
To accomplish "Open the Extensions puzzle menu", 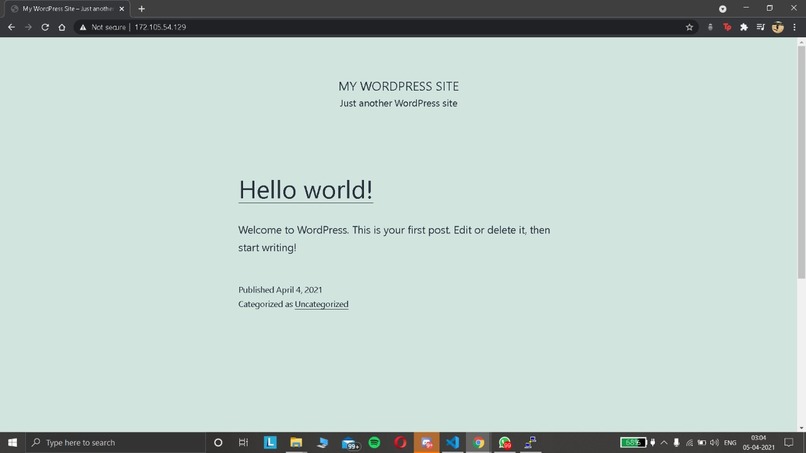I will pyautogui.click(x=744, y=27).
